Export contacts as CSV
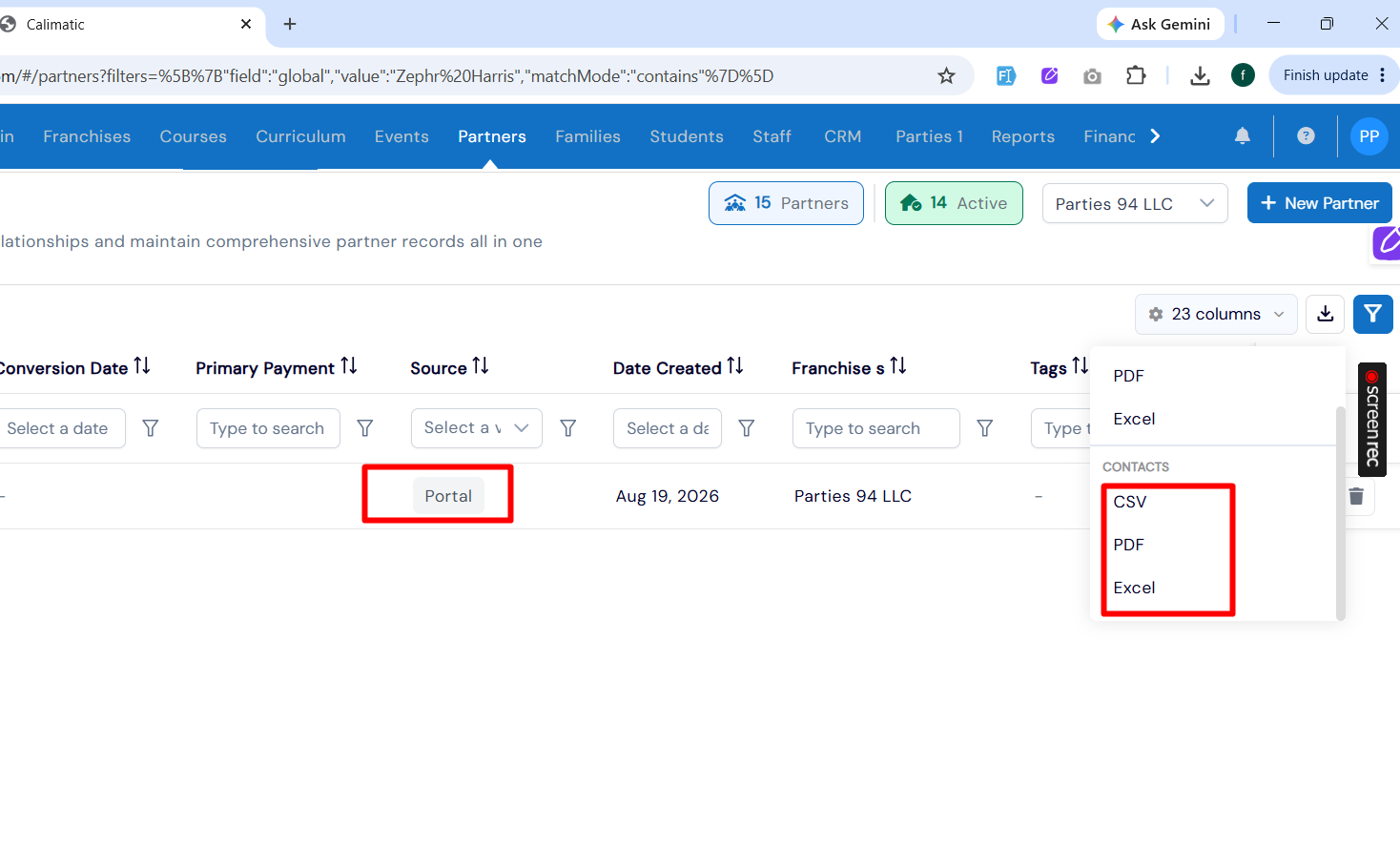 coord(1130,502)
